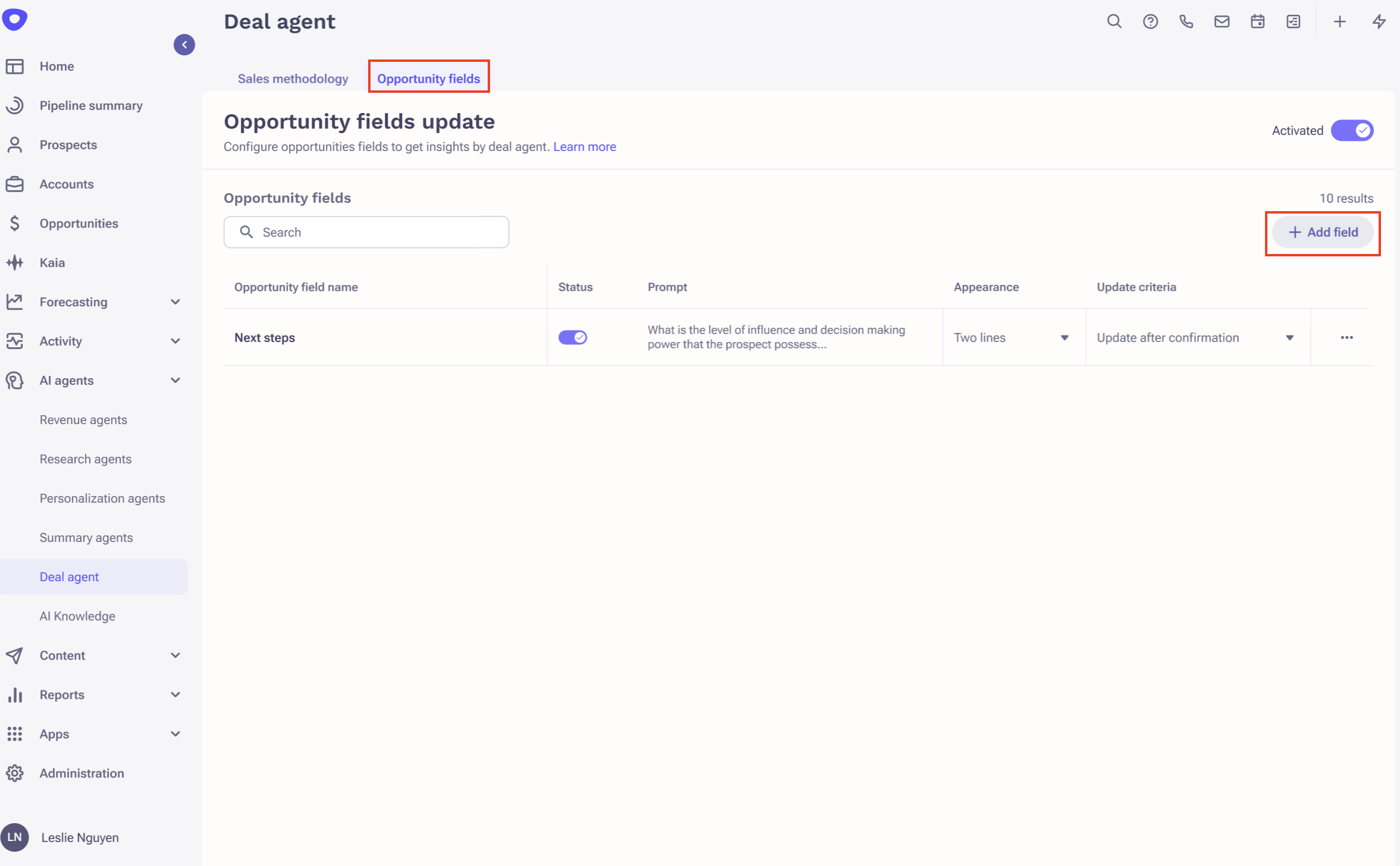This screenshot has width=1400, height=866.
Task: Open the Two lines appearance dropdown
Action: tap(1011, 338)
